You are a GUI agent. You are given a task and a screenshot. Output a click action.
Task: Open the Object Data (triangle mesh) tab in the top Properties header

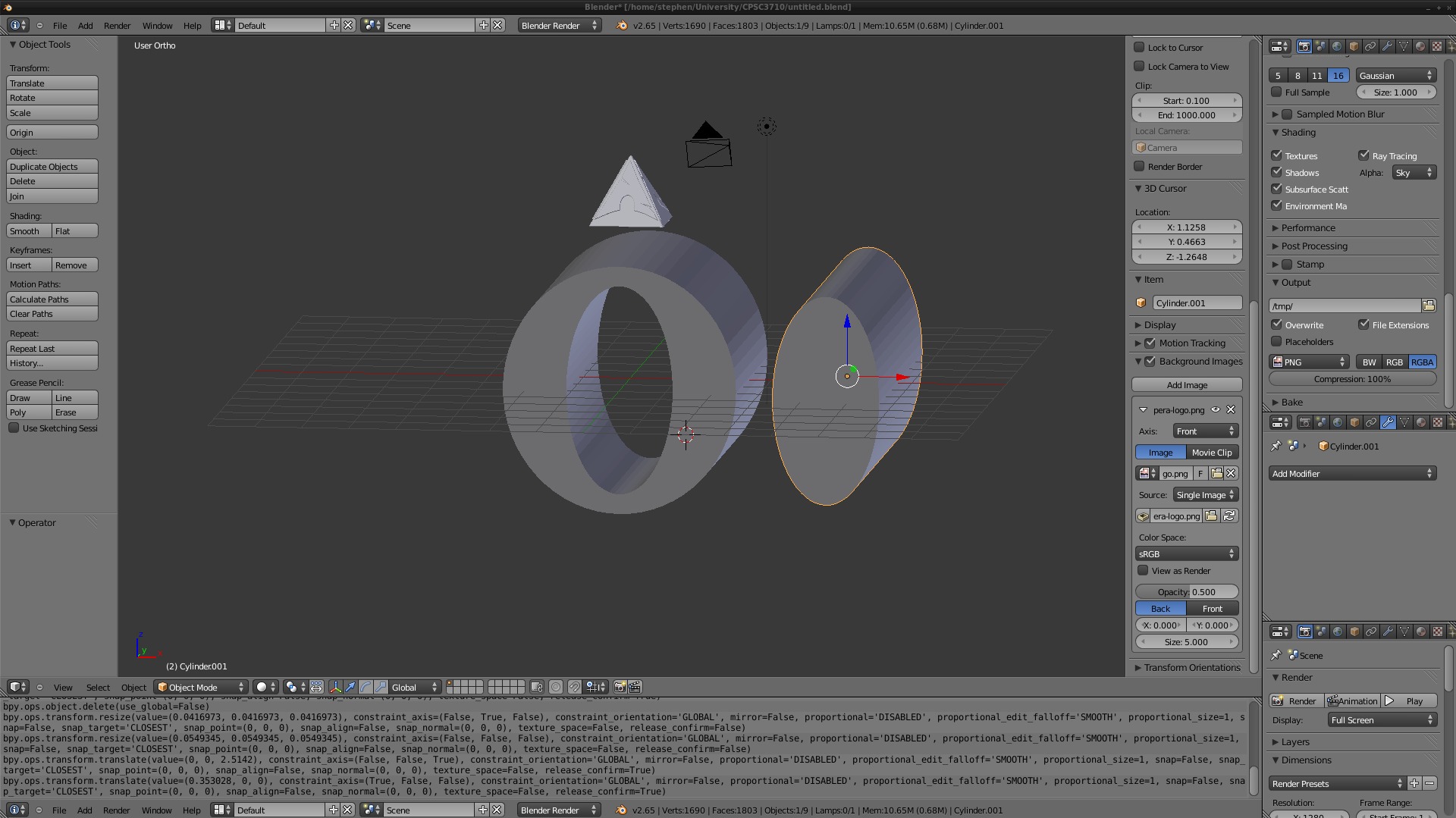tap(1404, 46)
